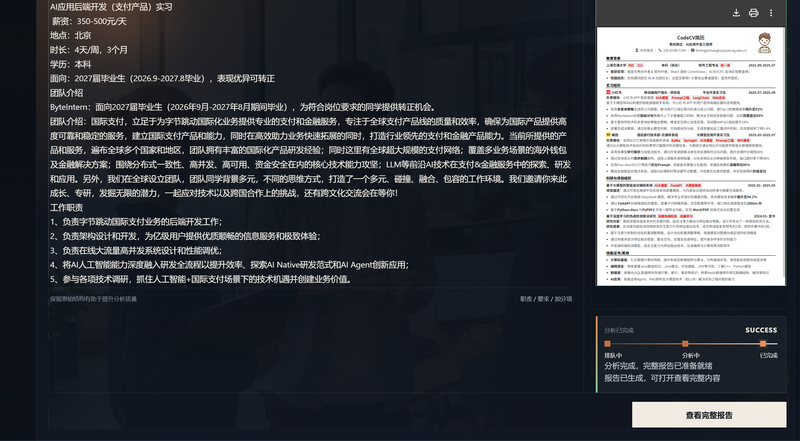
Task: Print the resume PDF
Action: (754, 13)
